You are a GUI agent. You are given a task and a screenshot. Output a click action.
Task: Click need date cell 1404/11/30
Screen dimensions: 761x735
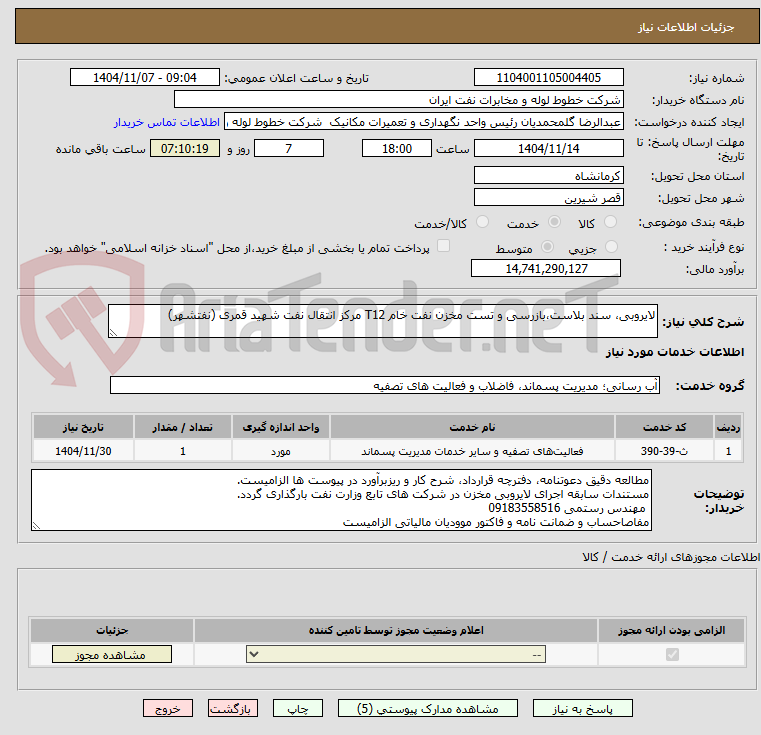pos(83,451)
